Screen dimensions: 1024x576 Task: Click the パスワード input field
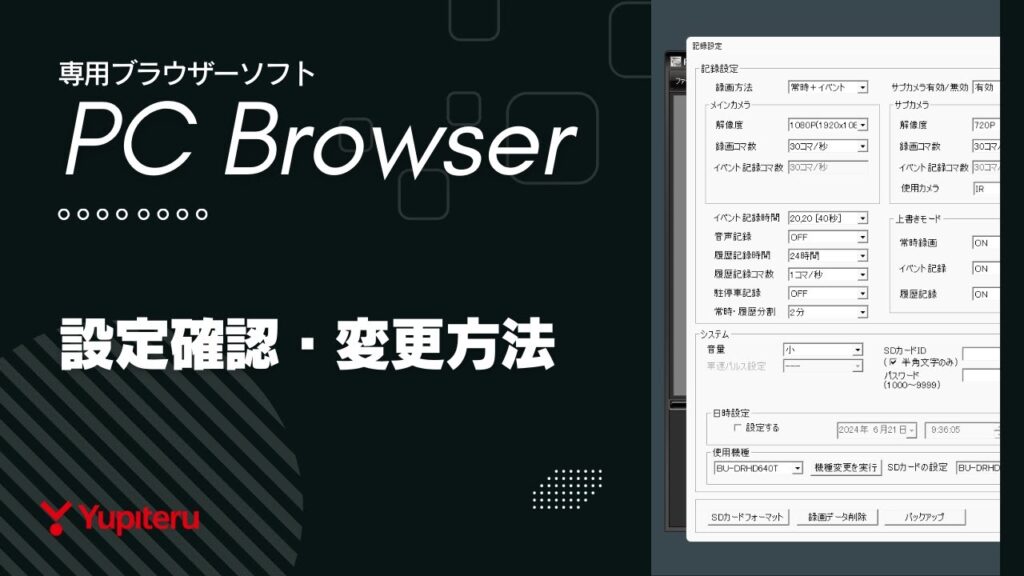tap(981, 376)
